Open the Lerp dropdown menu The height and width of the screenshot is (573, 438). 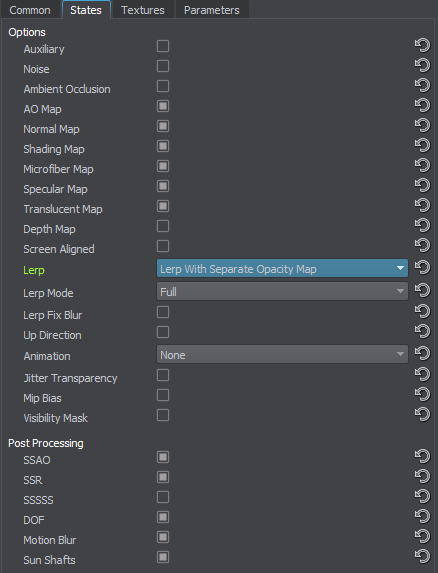(x=282, y=268)
